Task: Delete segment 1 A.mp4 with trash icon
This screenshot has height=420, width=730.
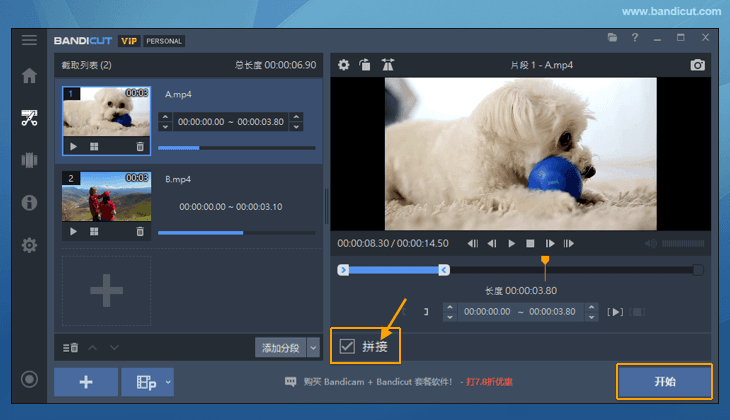Action: pos(140,146)
